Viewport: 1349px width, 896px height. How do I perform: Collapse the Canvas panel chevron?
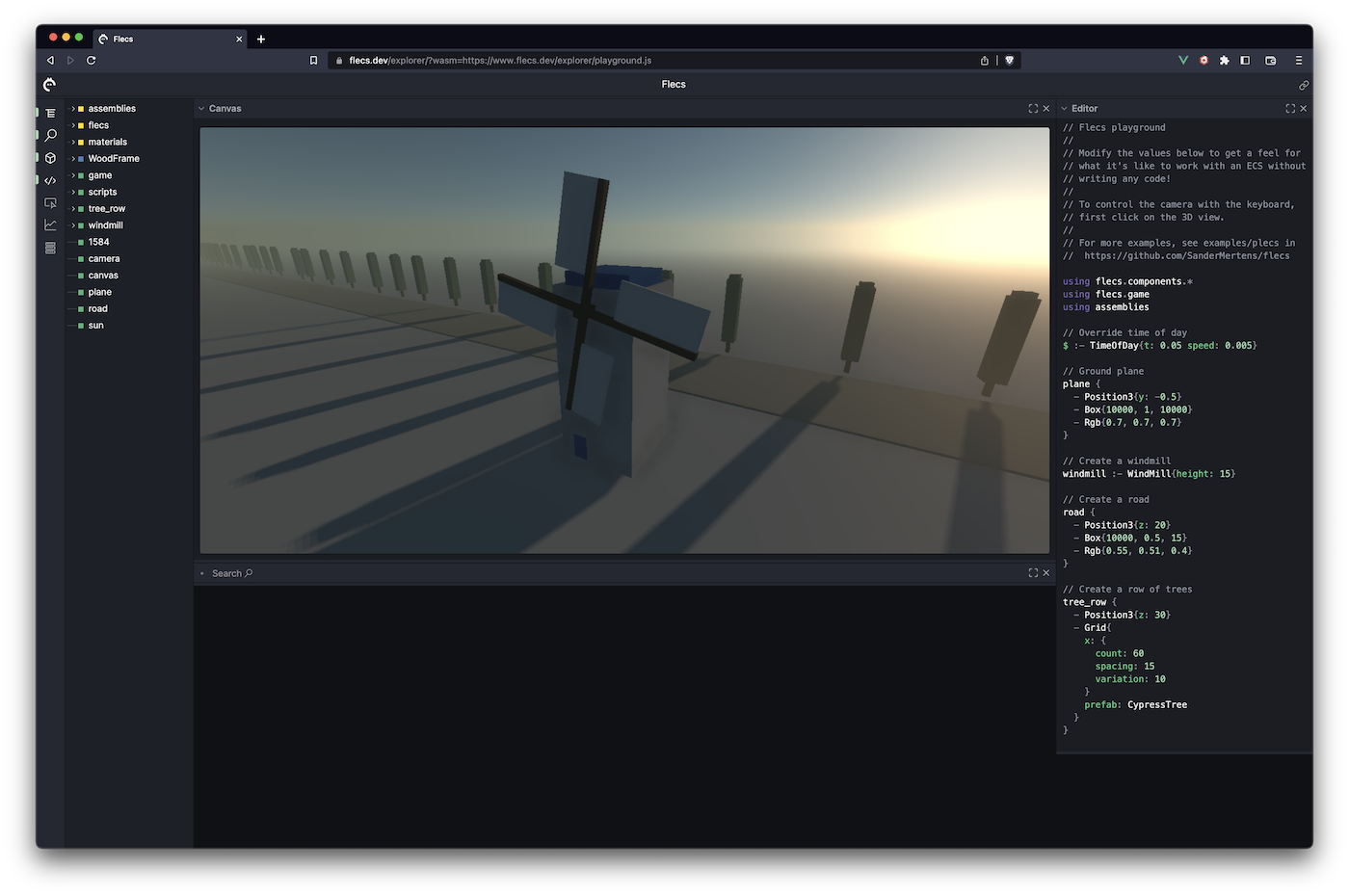pos(201,109)
